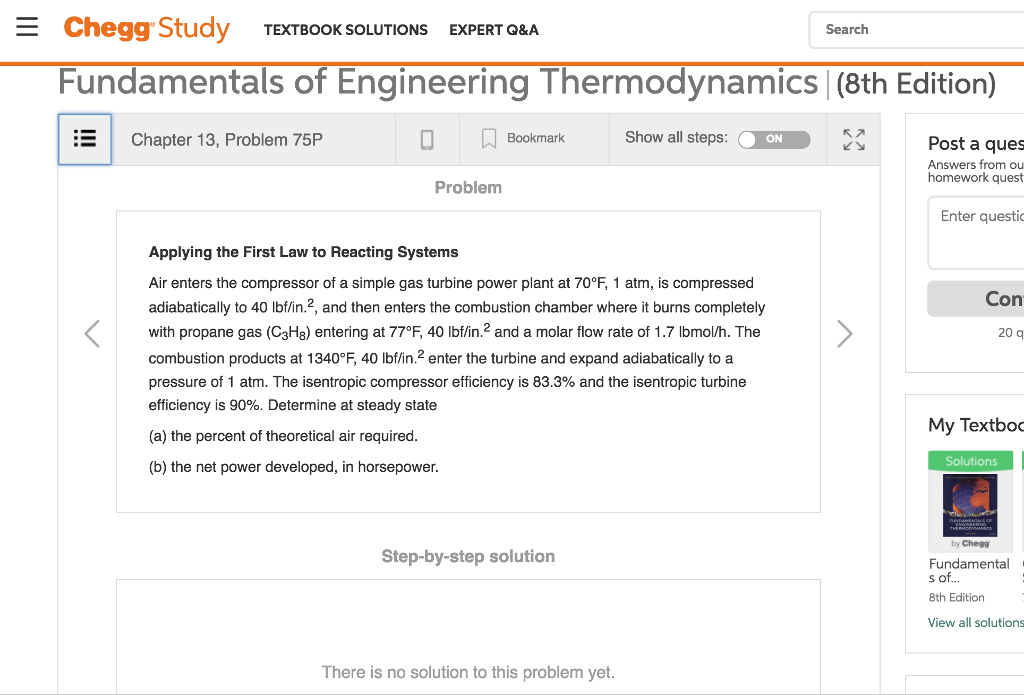This screenshot has height=695, width=1024.
Task: Click the Bookmark text label
Action: tap(536, 138)
